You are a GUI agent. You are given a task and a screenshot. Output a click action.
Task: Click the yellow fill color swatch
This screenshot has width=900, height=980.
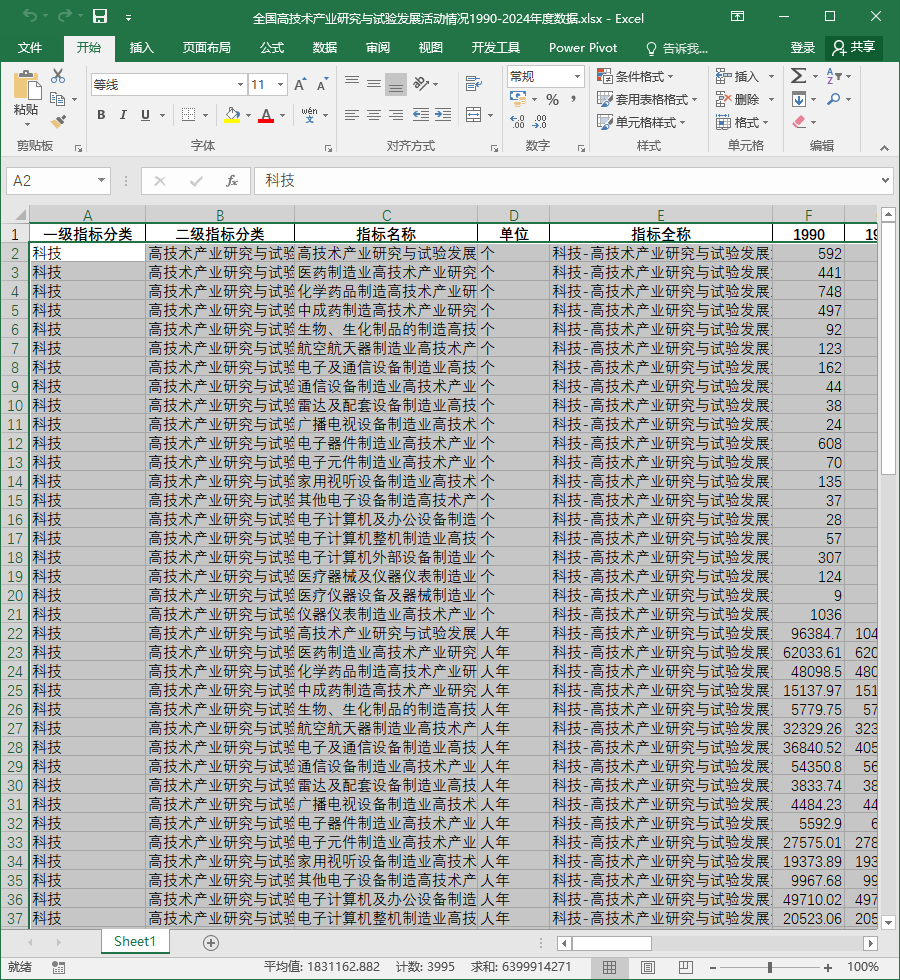coord(232,115)
